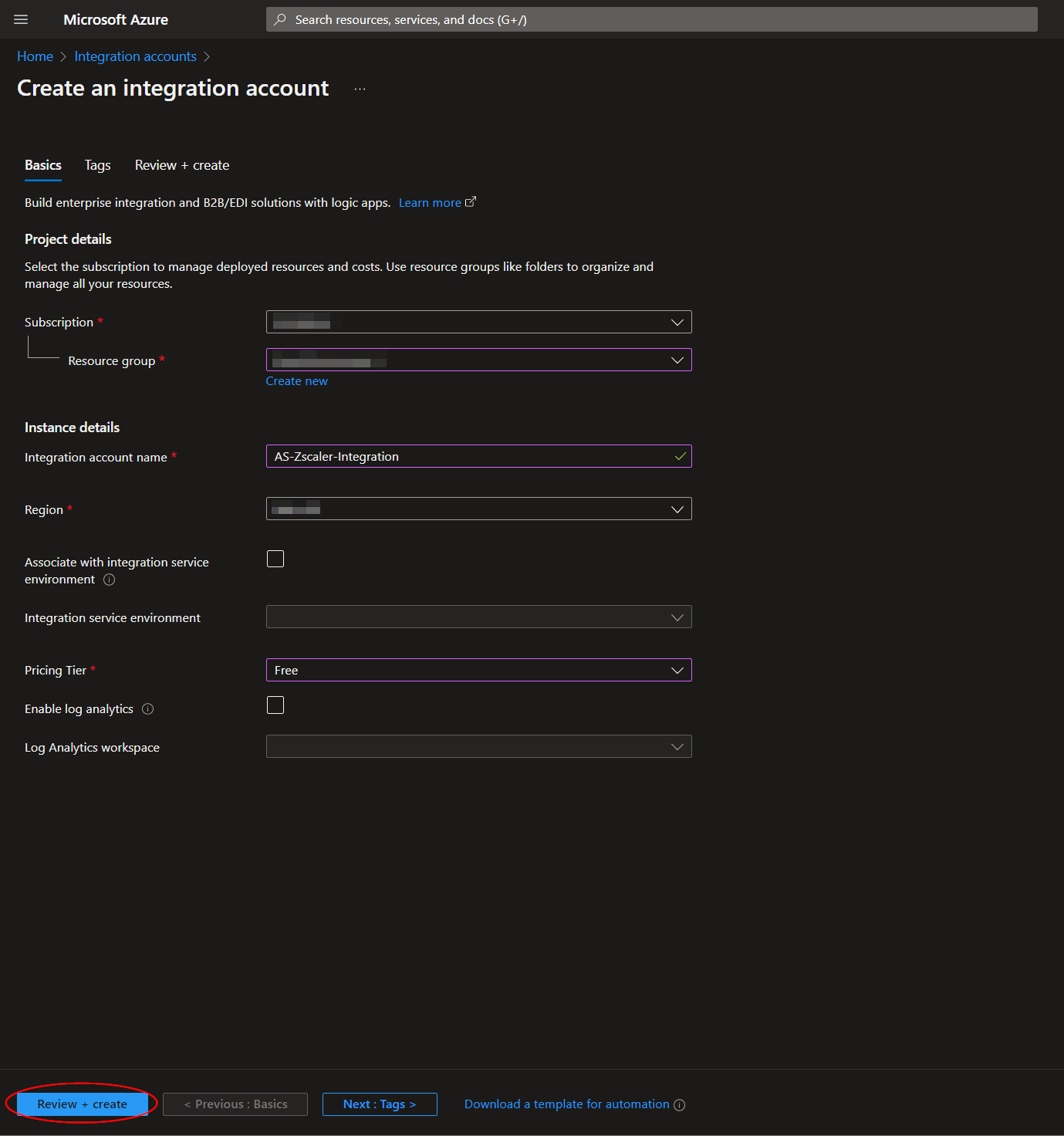Open the ellipsis menu beside page title

pyautogui.click(x=360, y=89)
